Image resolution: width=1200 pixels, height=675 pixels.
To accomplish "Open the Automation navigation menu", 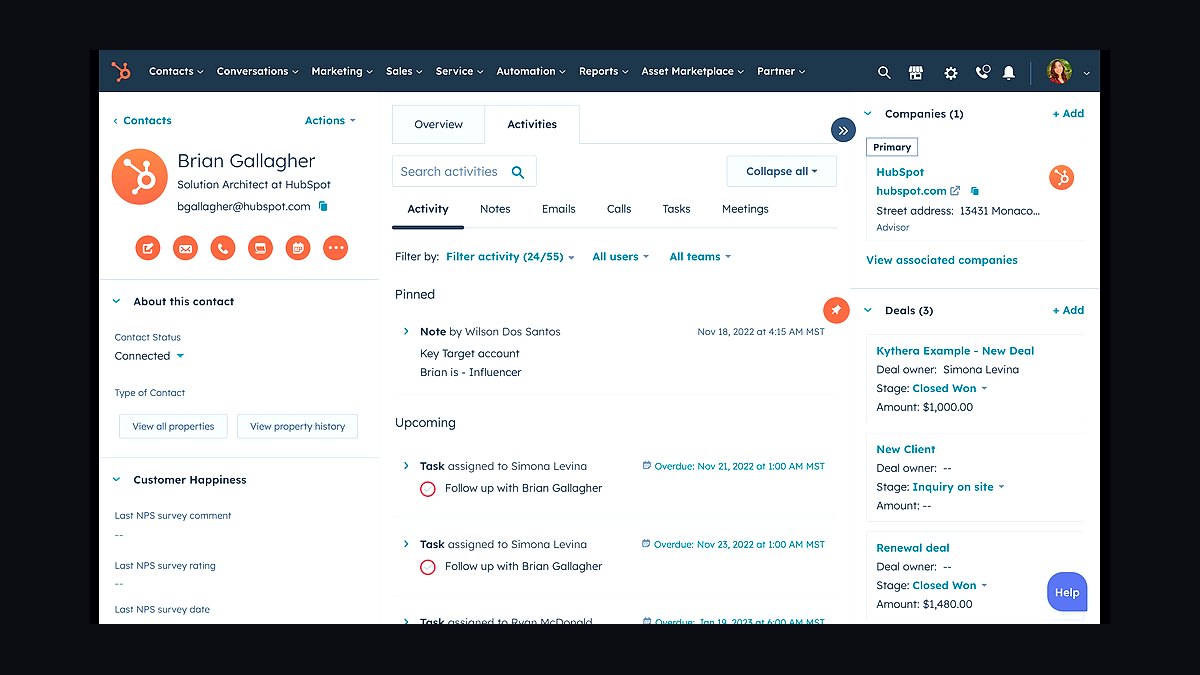I will (531, 72).
